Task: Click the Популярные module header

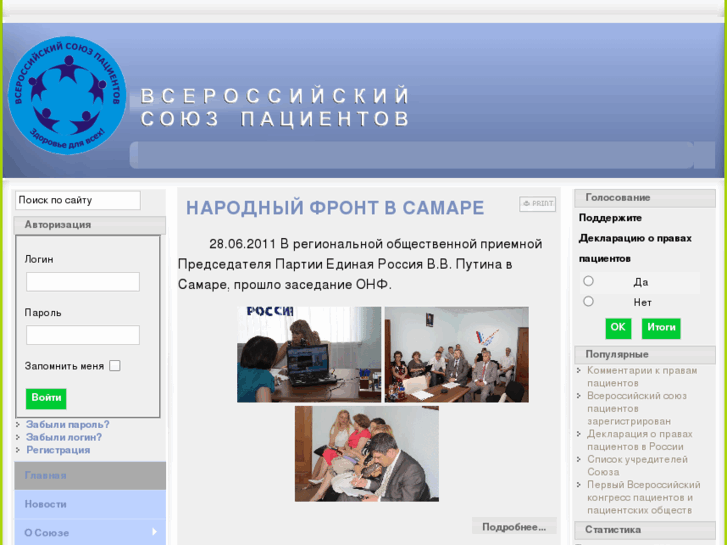Action: (645, 355)
